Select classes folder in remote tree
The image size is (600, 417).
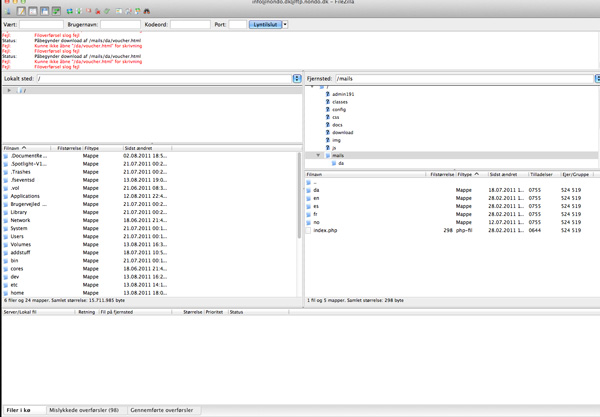pos(340,102)
